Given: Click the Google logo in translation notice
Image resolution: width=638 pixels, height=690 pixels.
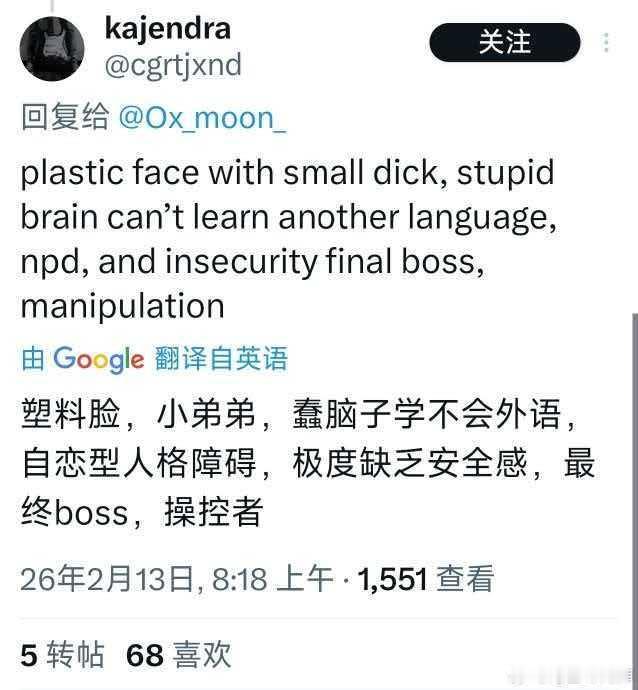Looking at the screenshot, I should [x=99, y=359].
